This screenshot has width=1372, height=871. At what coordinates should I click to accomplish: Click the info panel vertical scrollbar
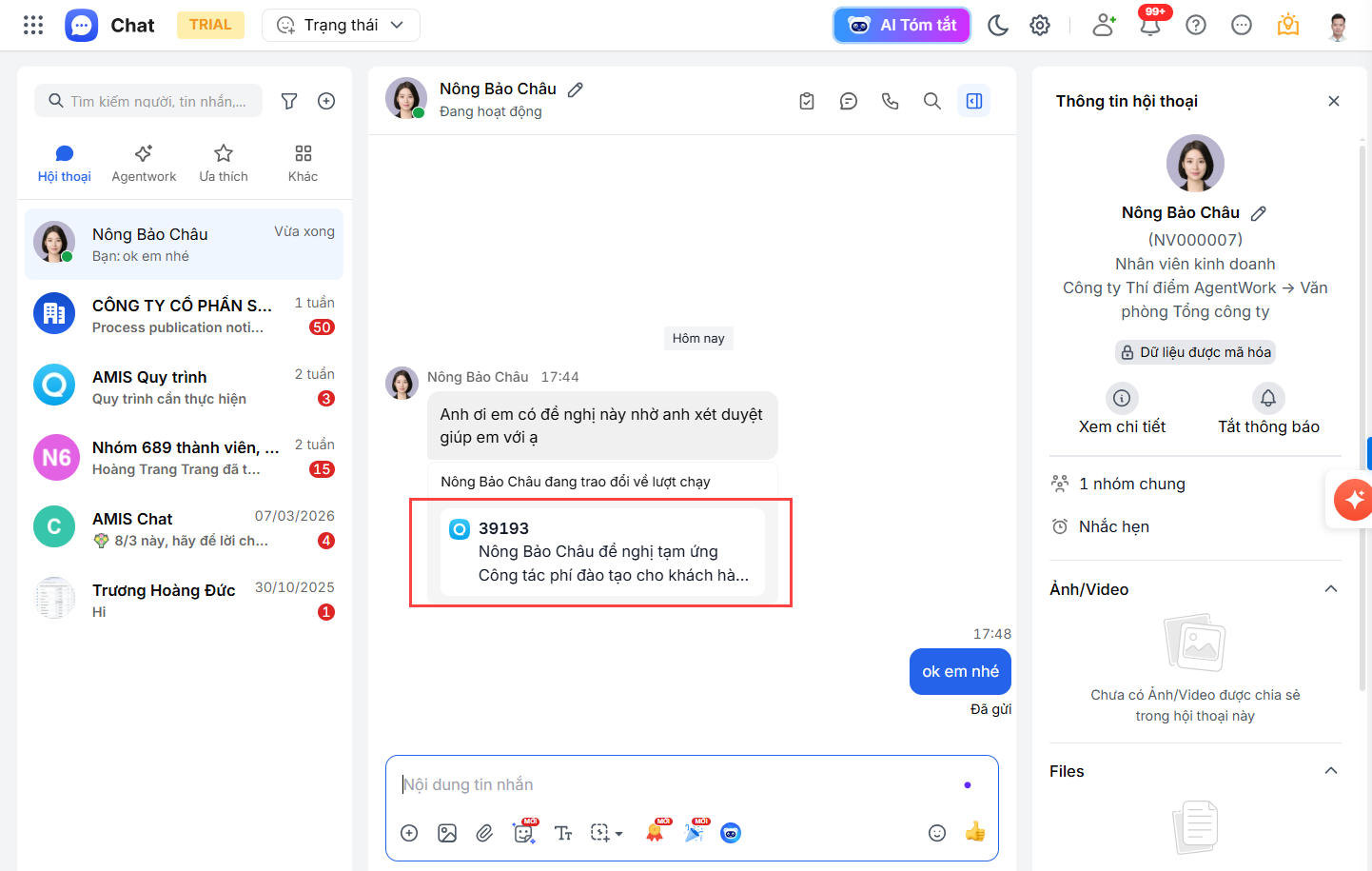[x=1362, y=419]
